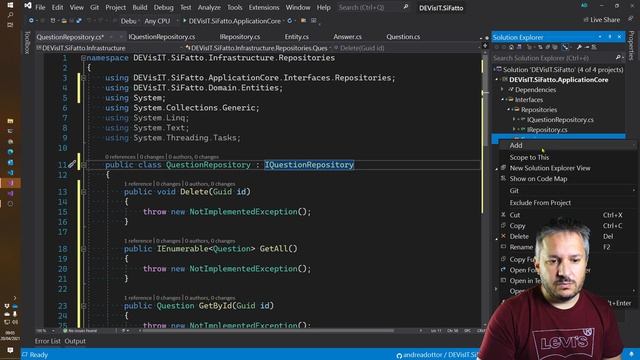This screenshot has height=360, width=640.
Task: Click the Solution Explorer properties wrench icon
Action: [x=579, y=47]
